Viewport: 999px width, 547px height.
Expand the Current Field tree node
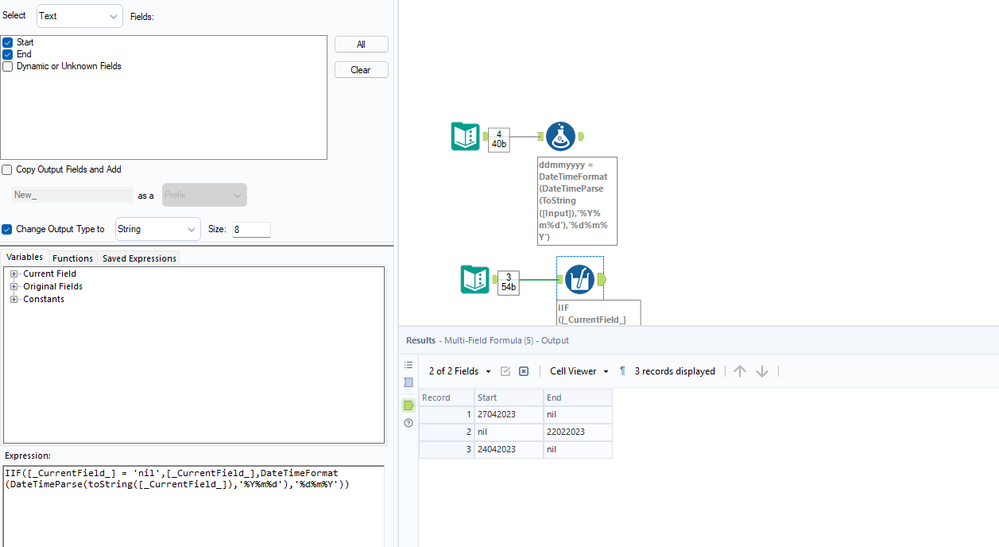14,274
